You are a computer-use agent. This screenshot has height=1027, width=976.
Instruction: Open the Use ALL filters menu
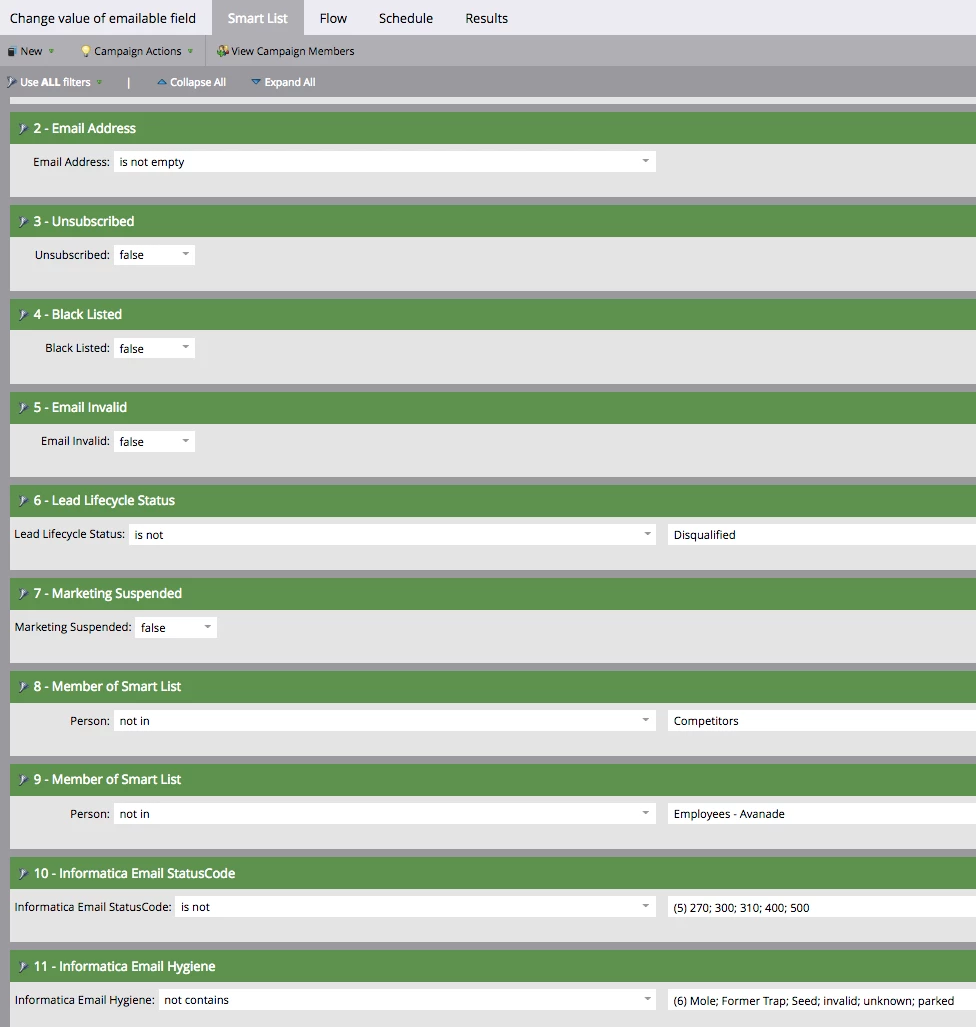(55, 82)
